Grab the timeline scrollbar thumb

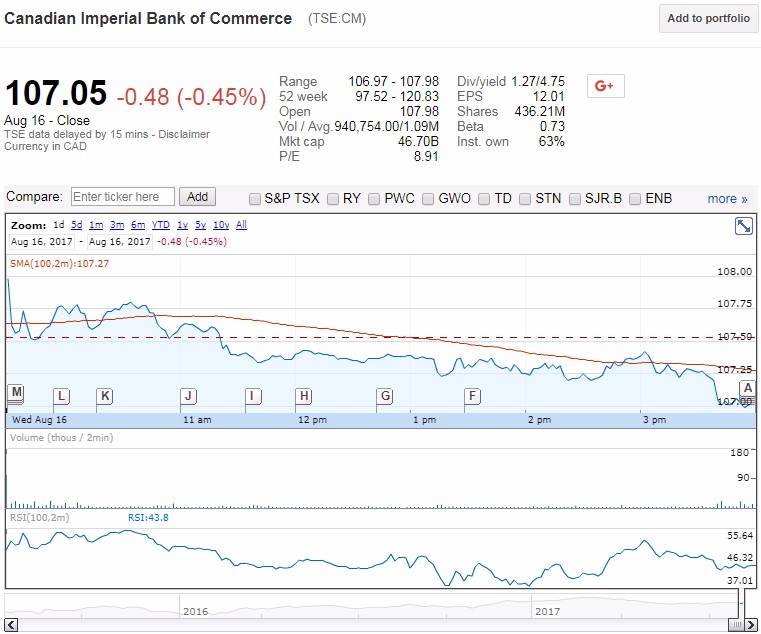click(736, 624)
